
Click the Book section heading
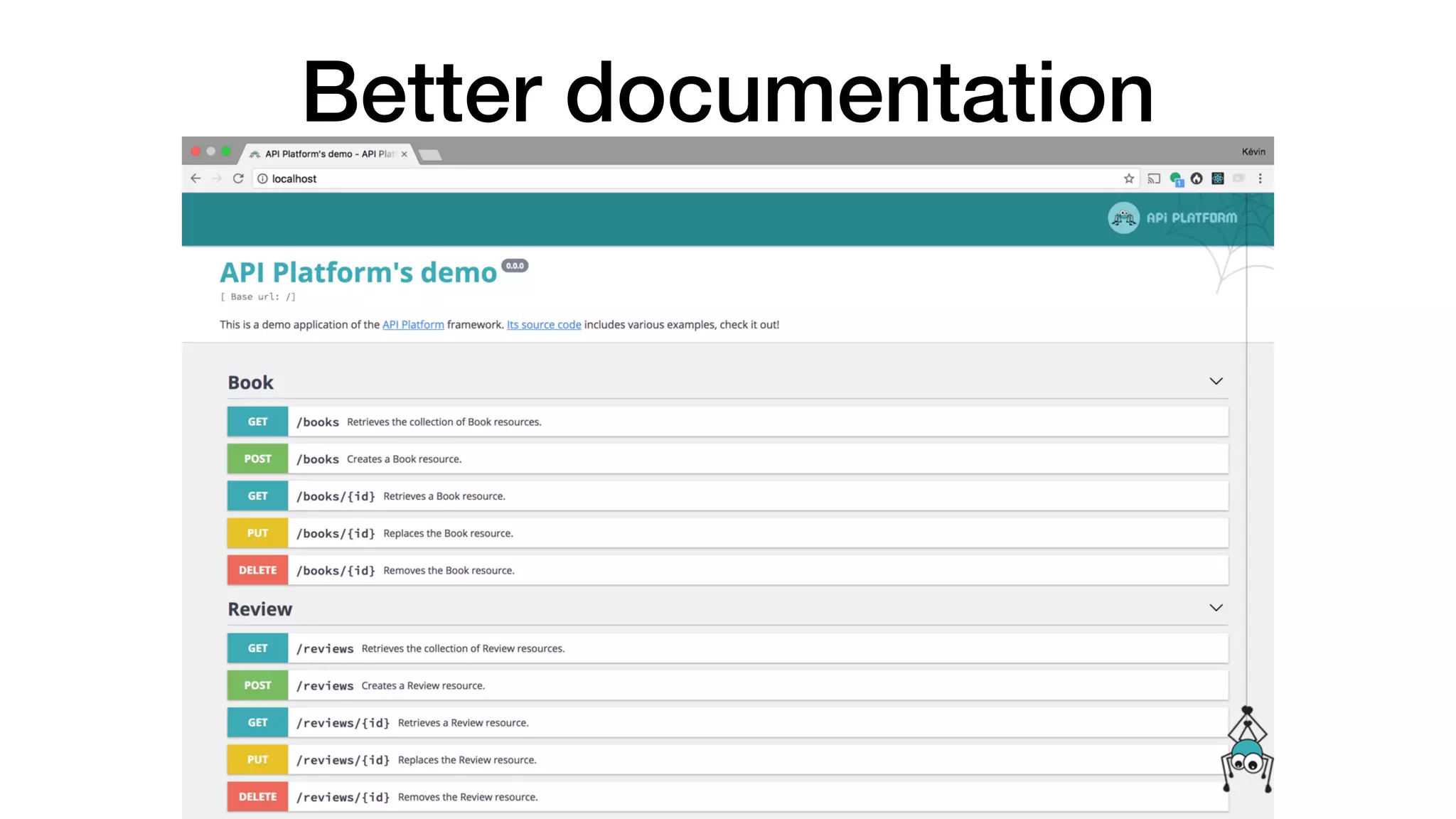click(250, 382)
